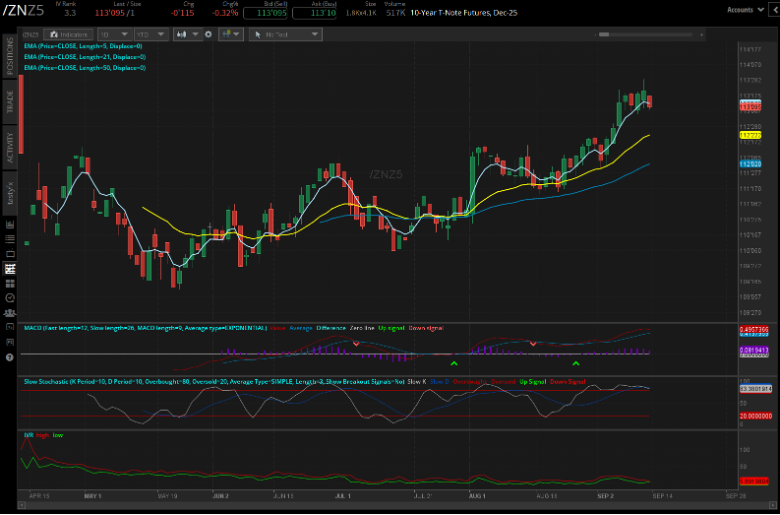Open the Indicators panel
The height and width of the screenshot is (515, 780).
70,34
